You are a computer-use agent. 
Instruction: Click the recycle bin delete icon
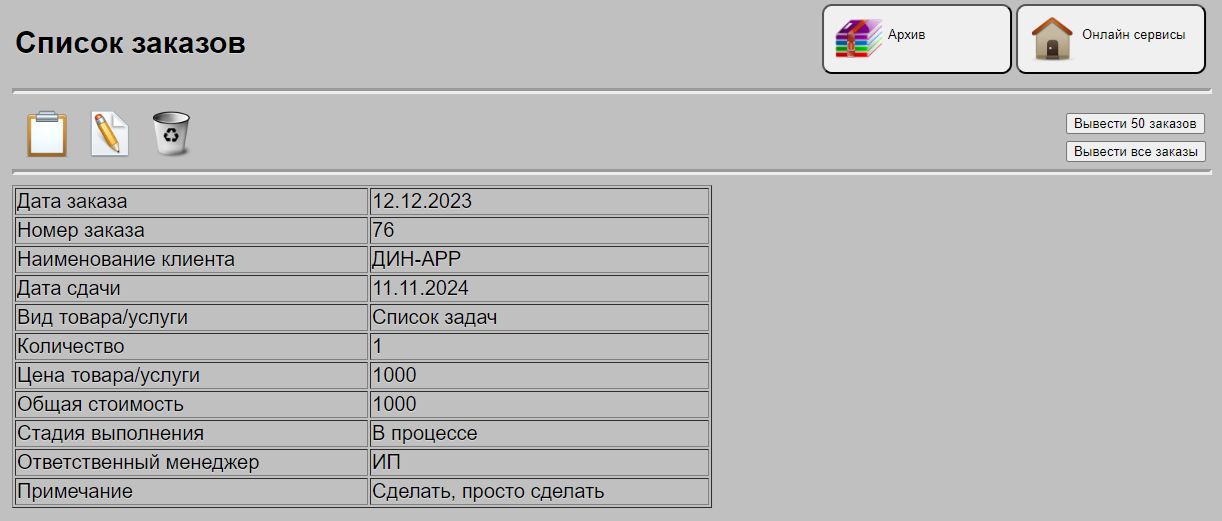click(x=172, y=134)
